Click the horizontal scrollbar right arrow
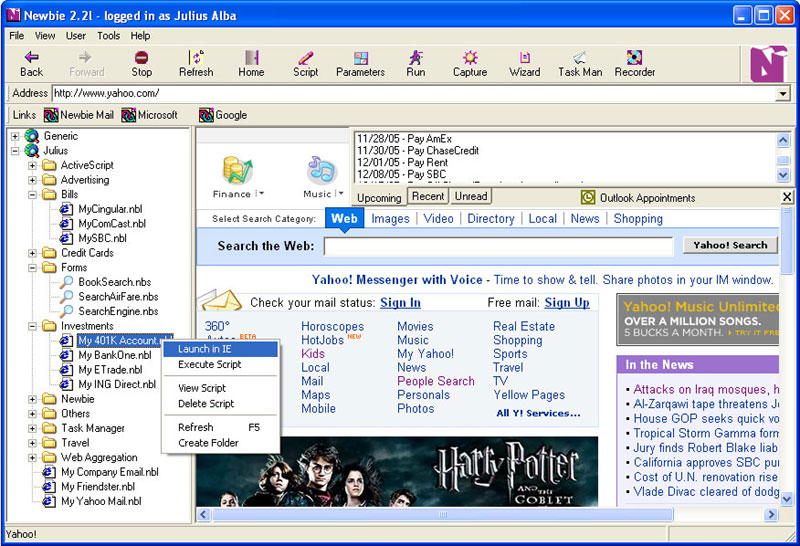800x546 pixels. [x=771, y=514]
